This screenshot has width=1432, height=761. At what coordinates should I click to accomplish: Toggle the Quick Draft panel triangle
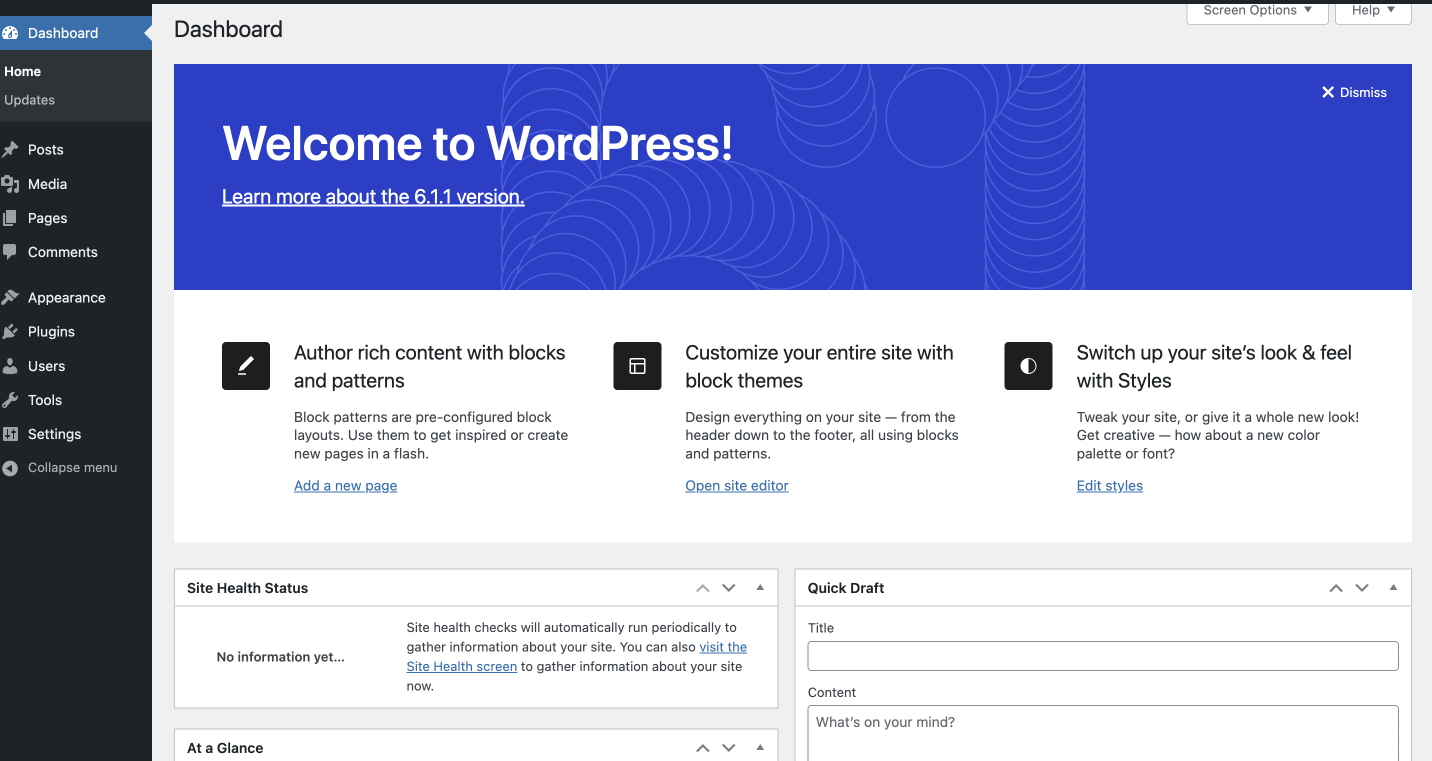(1393, 588)
